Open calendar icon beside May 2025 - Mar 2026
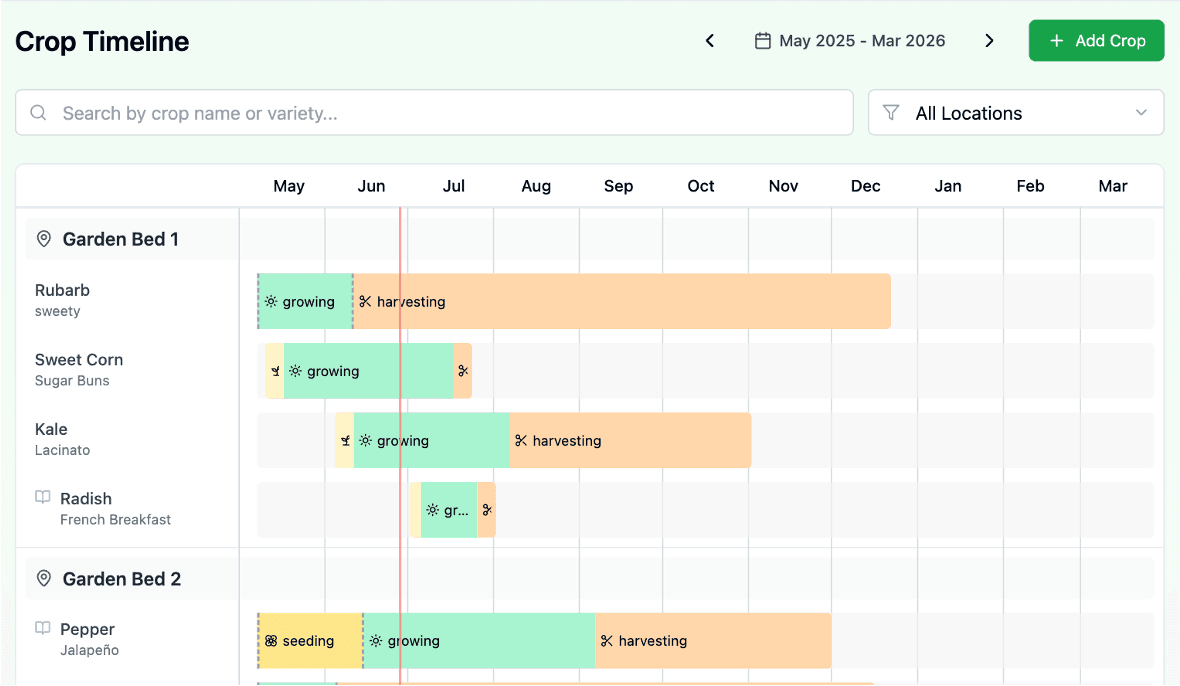This screenshot has width=1180, height=686. 762,41
